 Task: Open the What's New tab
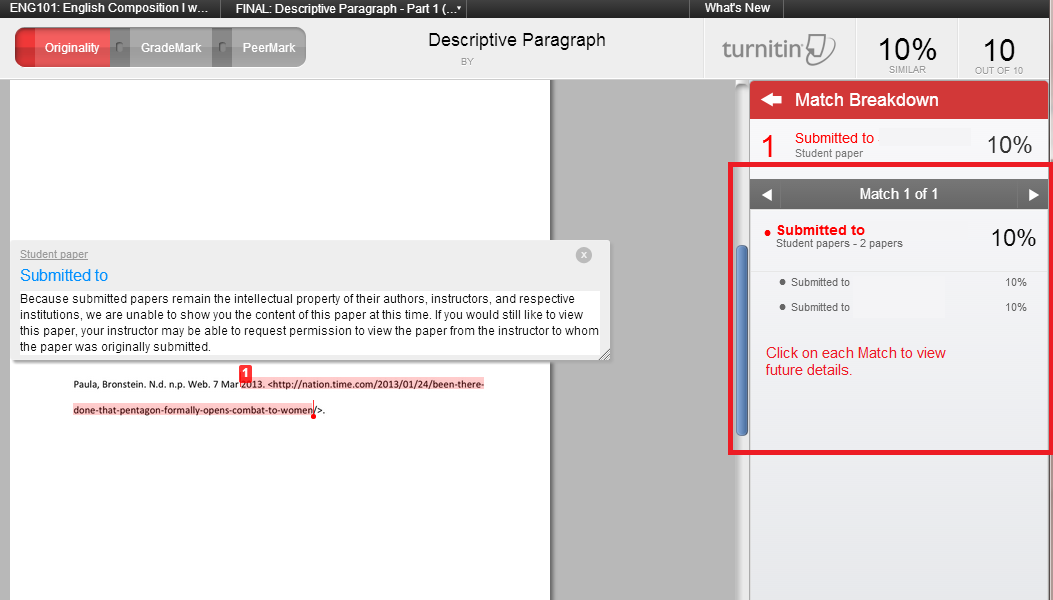[737, 8]
